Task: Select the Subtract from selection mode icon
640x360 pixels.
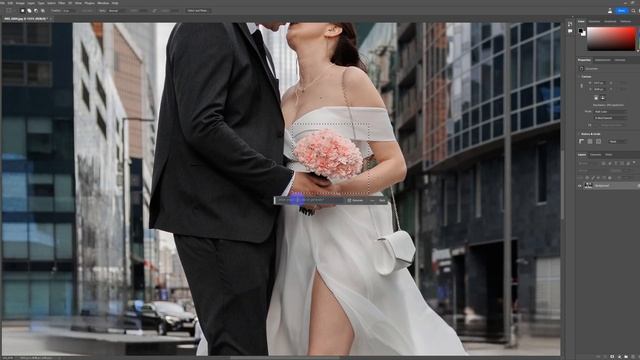Action: click(36, 11)
